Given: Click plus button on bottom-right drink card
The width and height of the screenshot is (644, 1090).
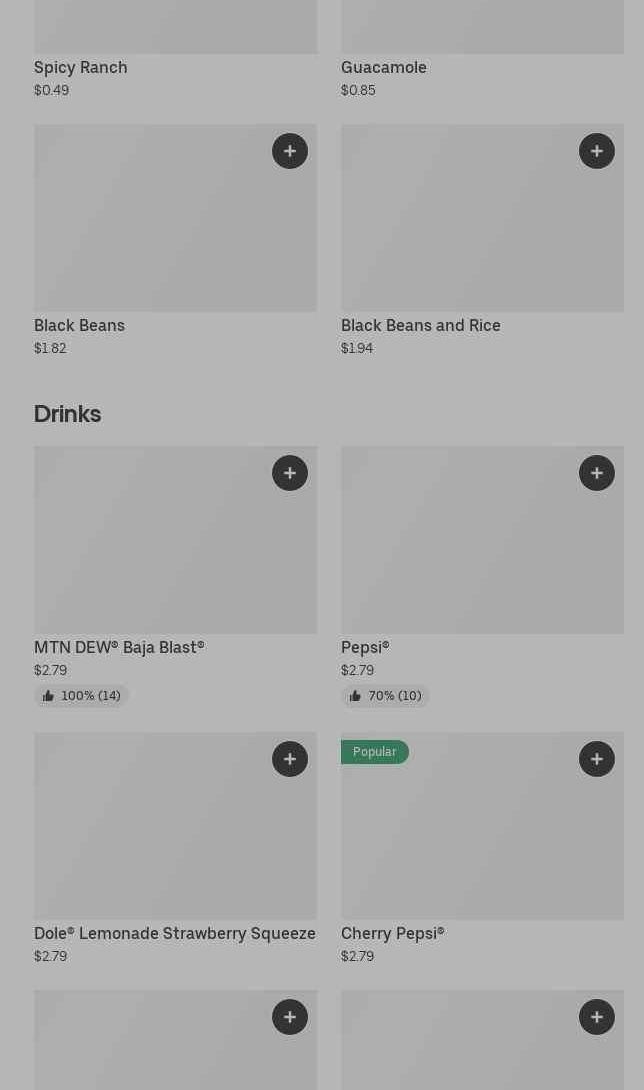Looking at the screenshot, I should [x=597, y=1017].
